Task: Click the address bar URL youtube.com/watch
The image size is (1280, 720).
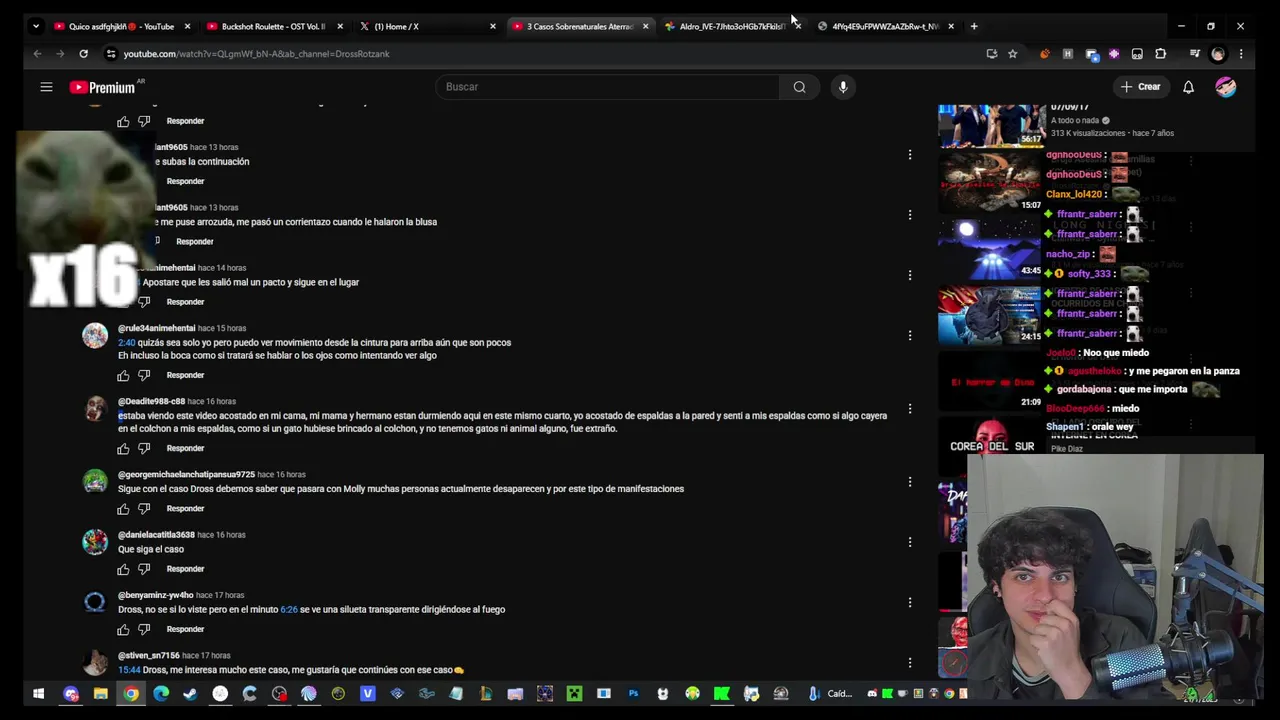Action: (256, 54)
